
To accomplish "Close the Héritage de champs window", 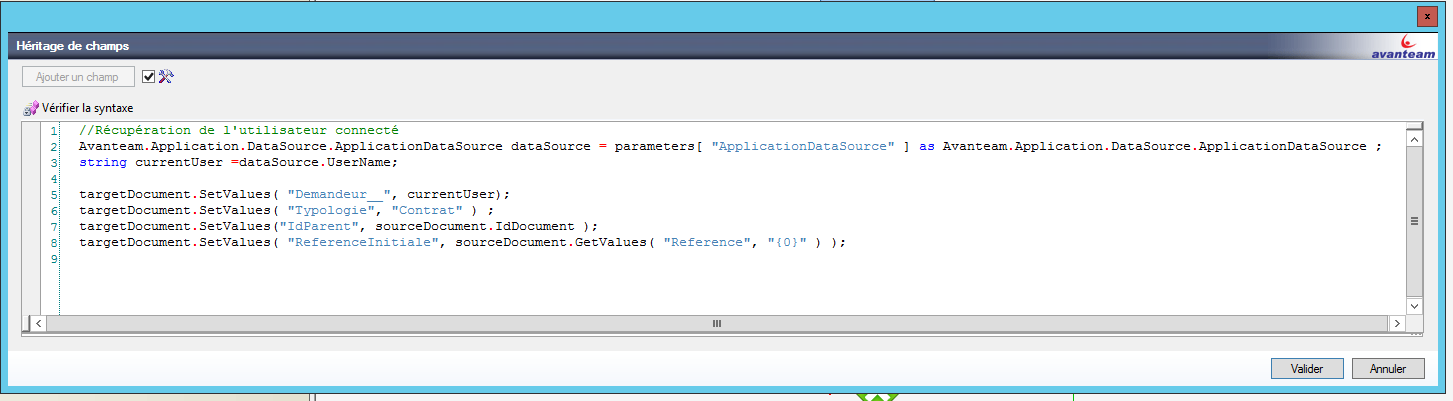I will (x=1426, y=16).
